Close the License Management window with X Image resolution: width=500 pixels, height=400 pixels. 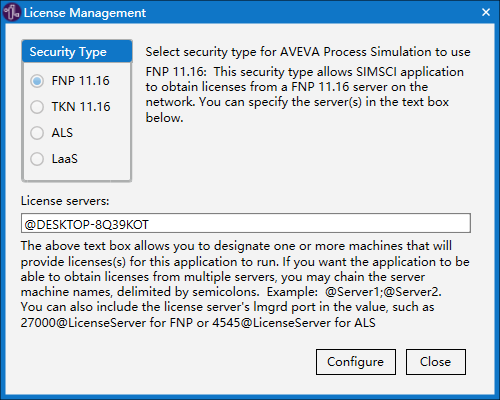coord(486,12)
